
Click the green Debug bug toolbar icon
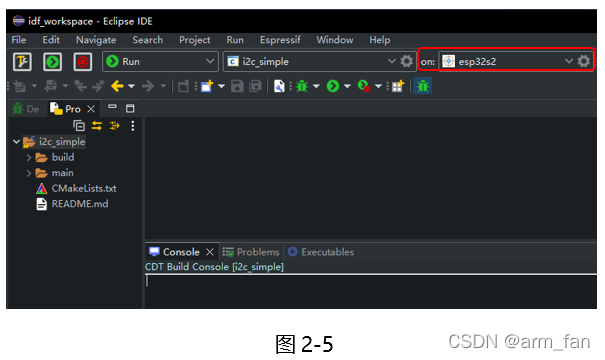pos(302,86)
